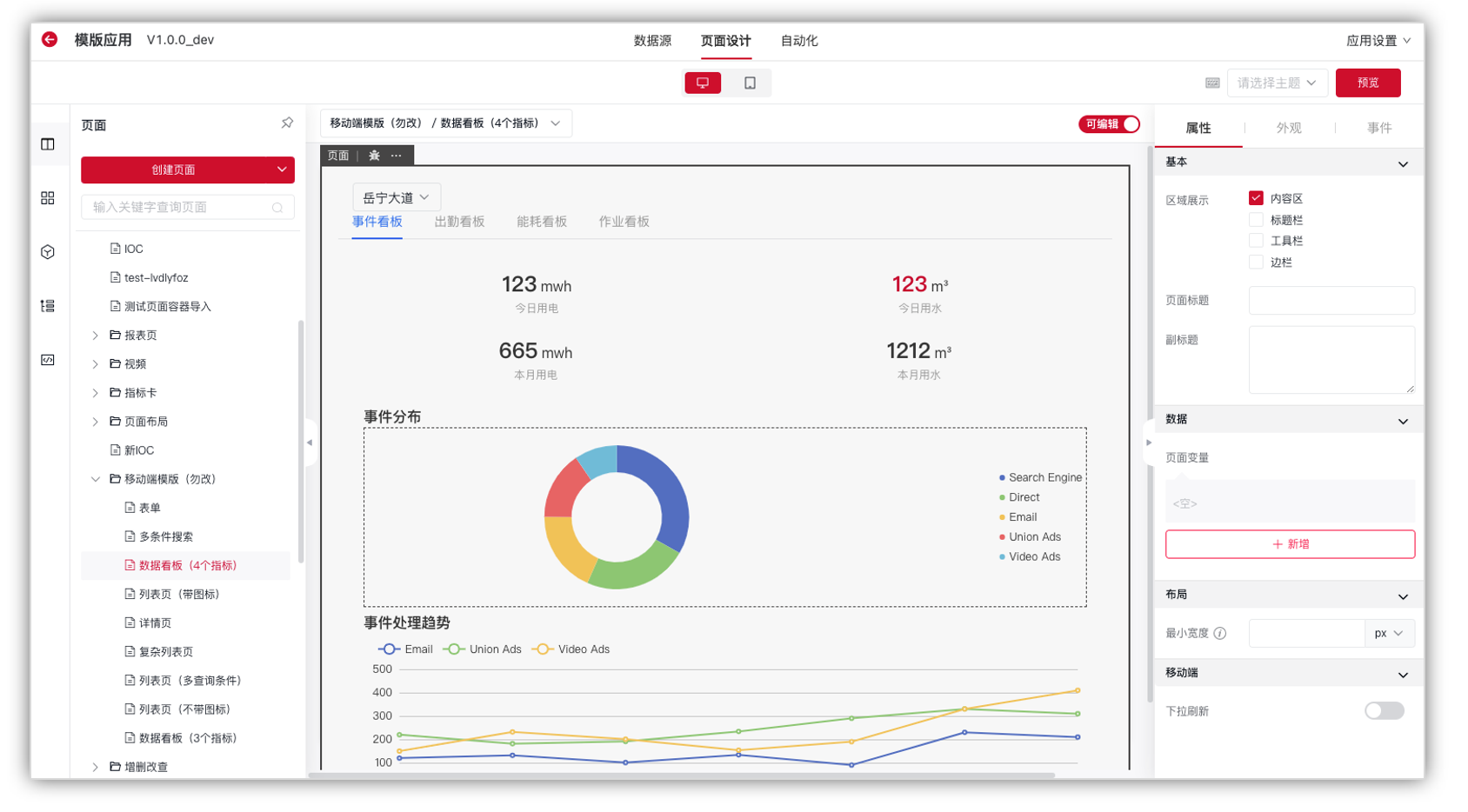Screen dimensions: 1468x812
Task: Open the 应用设置 dropdown
Action: 1378,41
